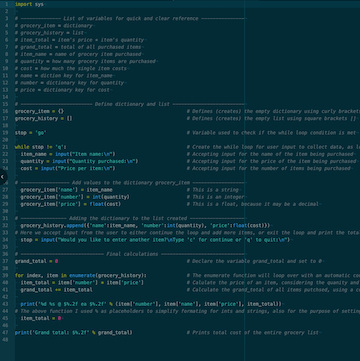360x361 pixels.
Task: Click comment '# grand_total = total of all purchased items'
Action: click(x=78, y=47)
